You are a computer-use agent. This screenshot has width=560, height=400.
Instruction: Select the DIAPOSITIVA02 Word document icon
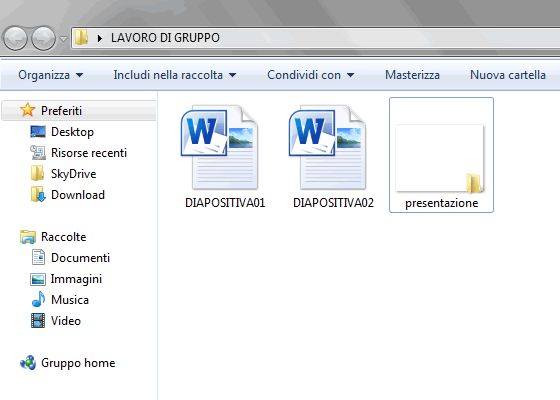(x=328, y=148)
